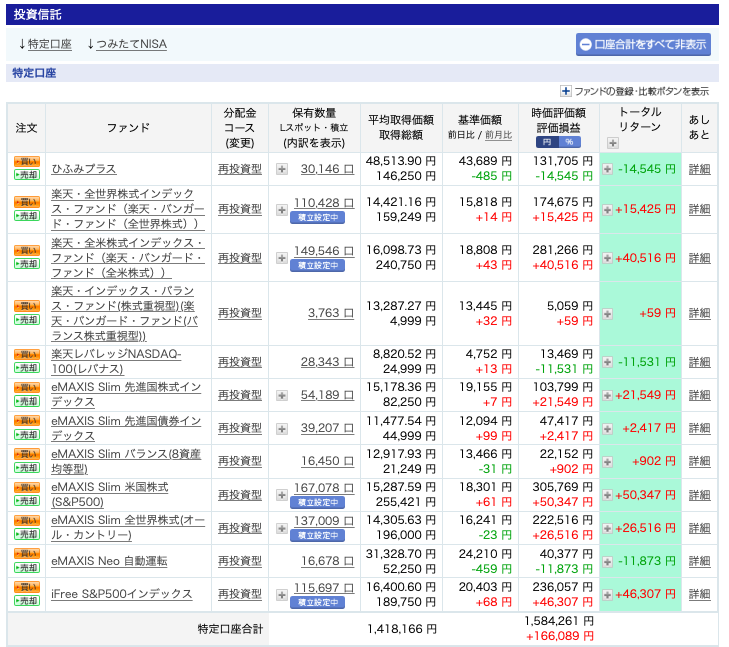Click 特定口座合計 value 1,584,261 円

(559, 621)
